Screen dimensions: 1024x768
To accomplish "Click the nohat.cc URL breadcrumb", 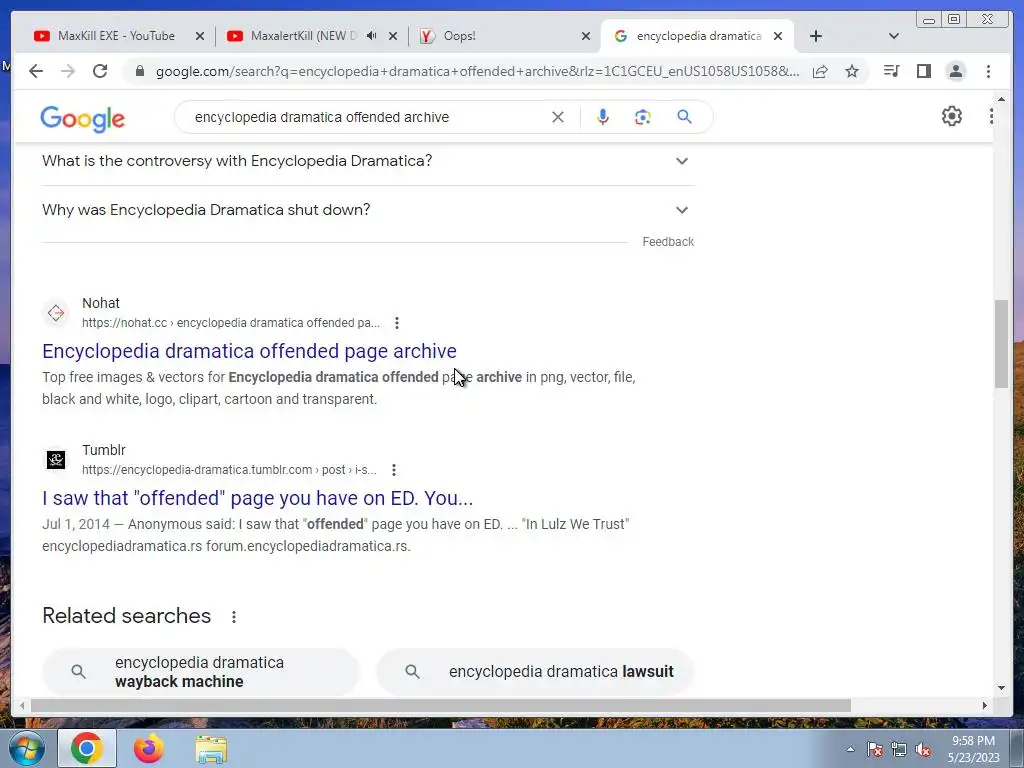I will 231,323.
